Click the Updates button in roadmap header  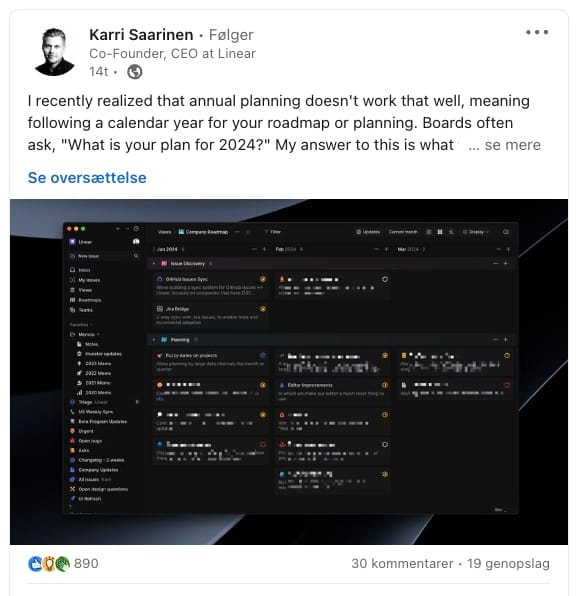click(x=368, y=231)
